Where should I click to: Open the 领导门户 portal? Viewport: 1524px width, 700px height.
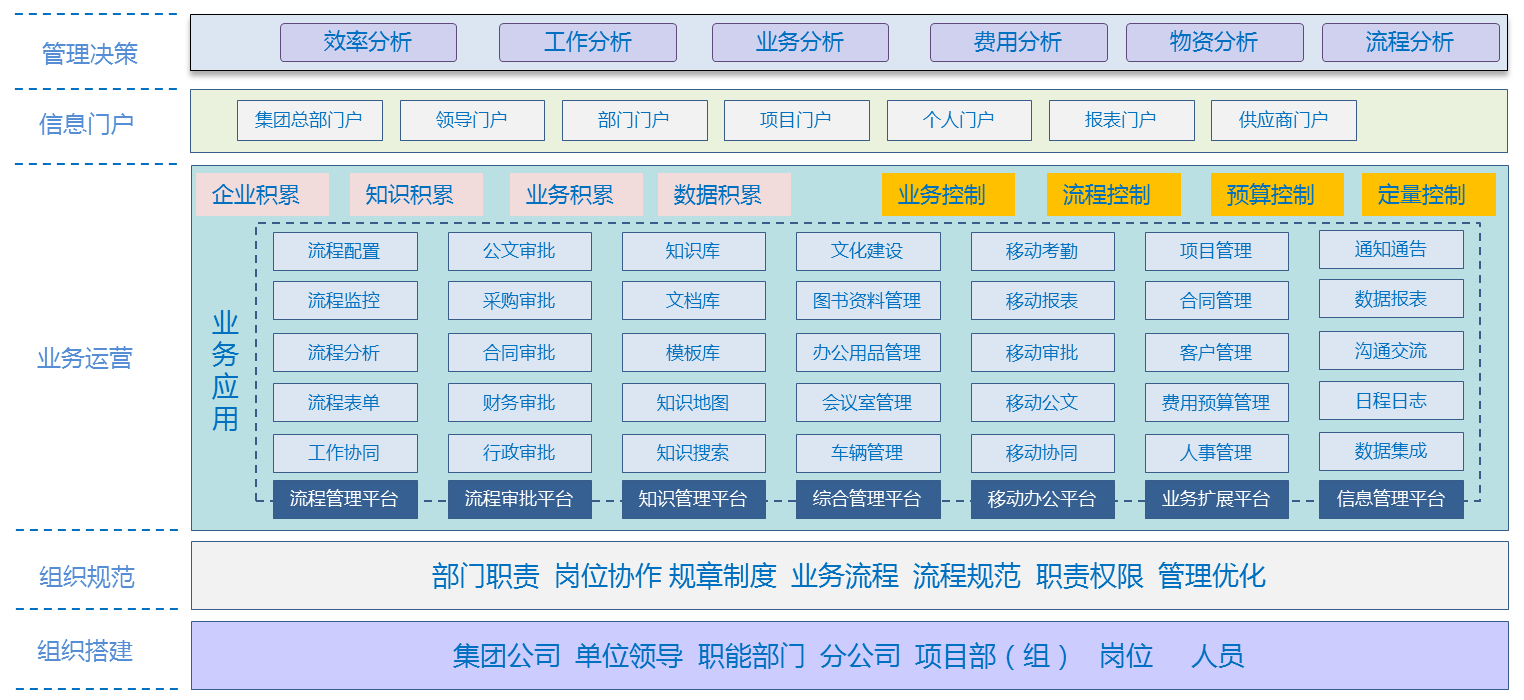click(472, 120)
